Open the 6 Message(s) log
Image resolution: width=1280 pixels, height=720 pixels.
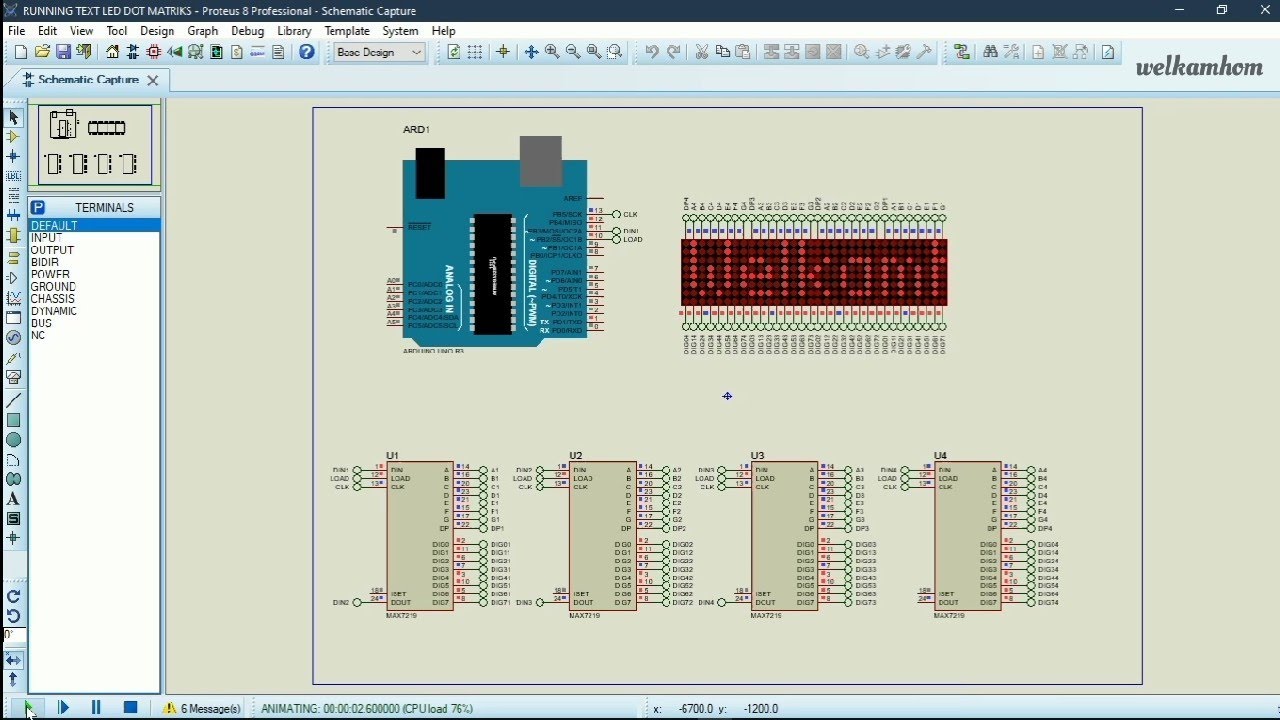(x=203, y=708)
